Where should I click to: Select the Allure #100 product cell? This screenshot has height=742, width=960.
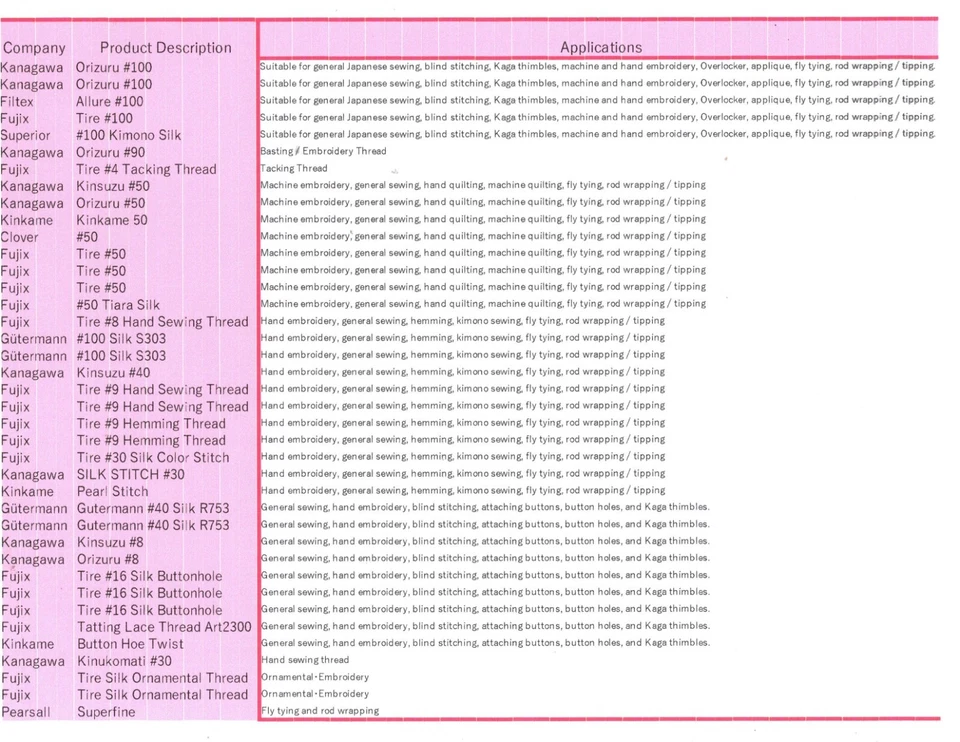tap(110, 102)
